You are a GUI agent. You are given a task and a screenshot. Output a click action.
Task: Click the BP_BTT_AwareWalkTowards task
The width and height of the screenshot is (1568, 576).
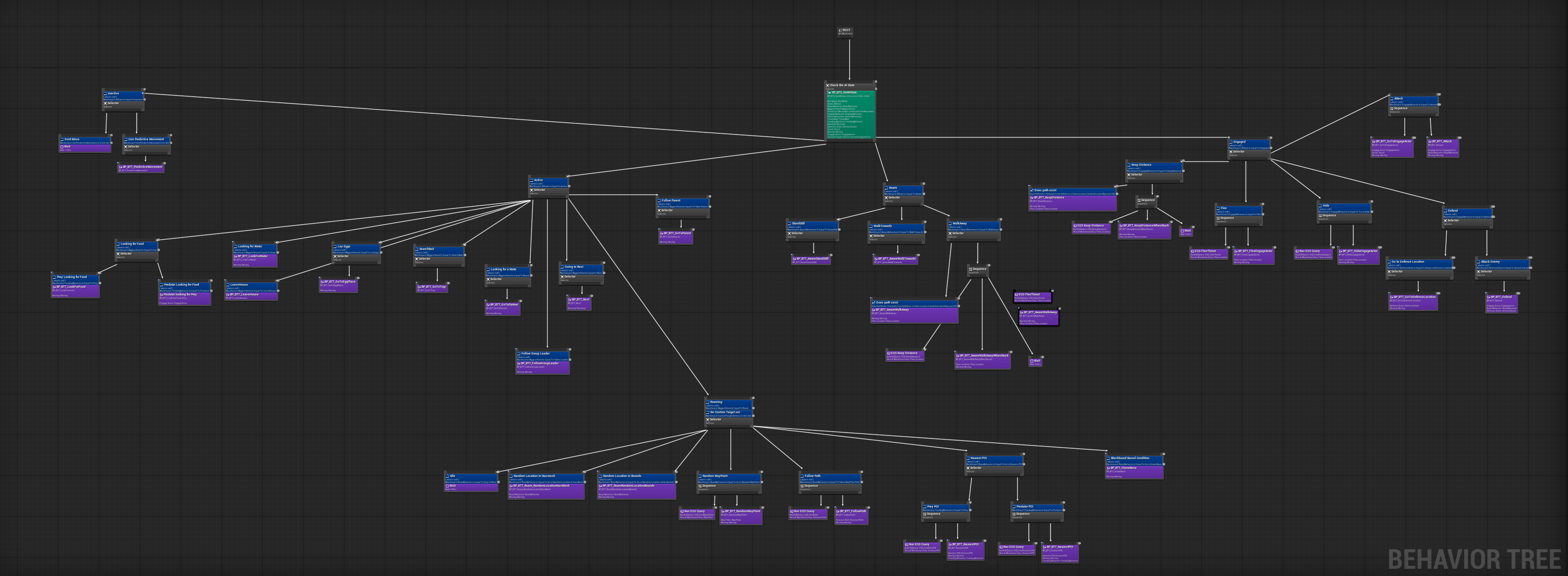[x=895, y=260]
